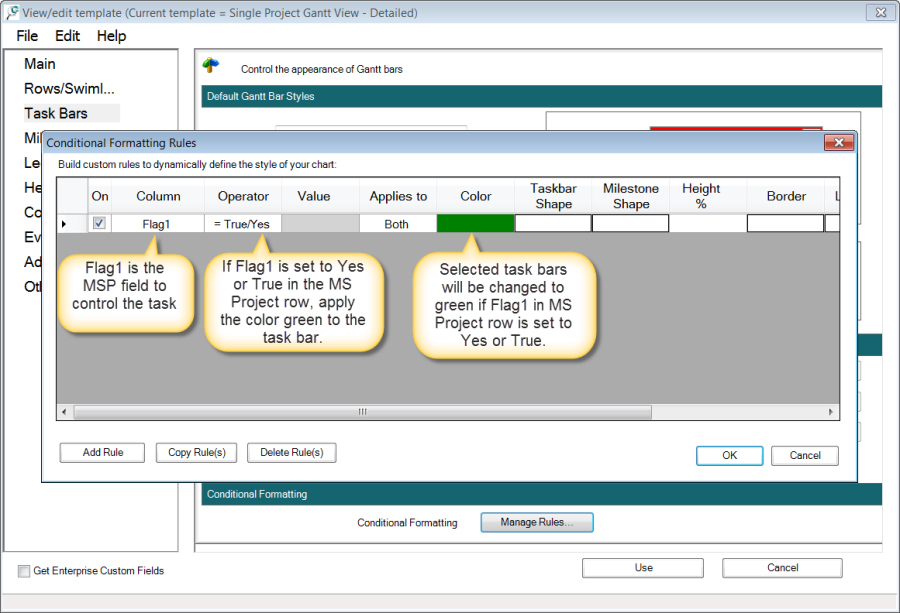This screenshot has width=900, height=613.
Task: Click the Operator header in rules grid
Action: point(243,196)
